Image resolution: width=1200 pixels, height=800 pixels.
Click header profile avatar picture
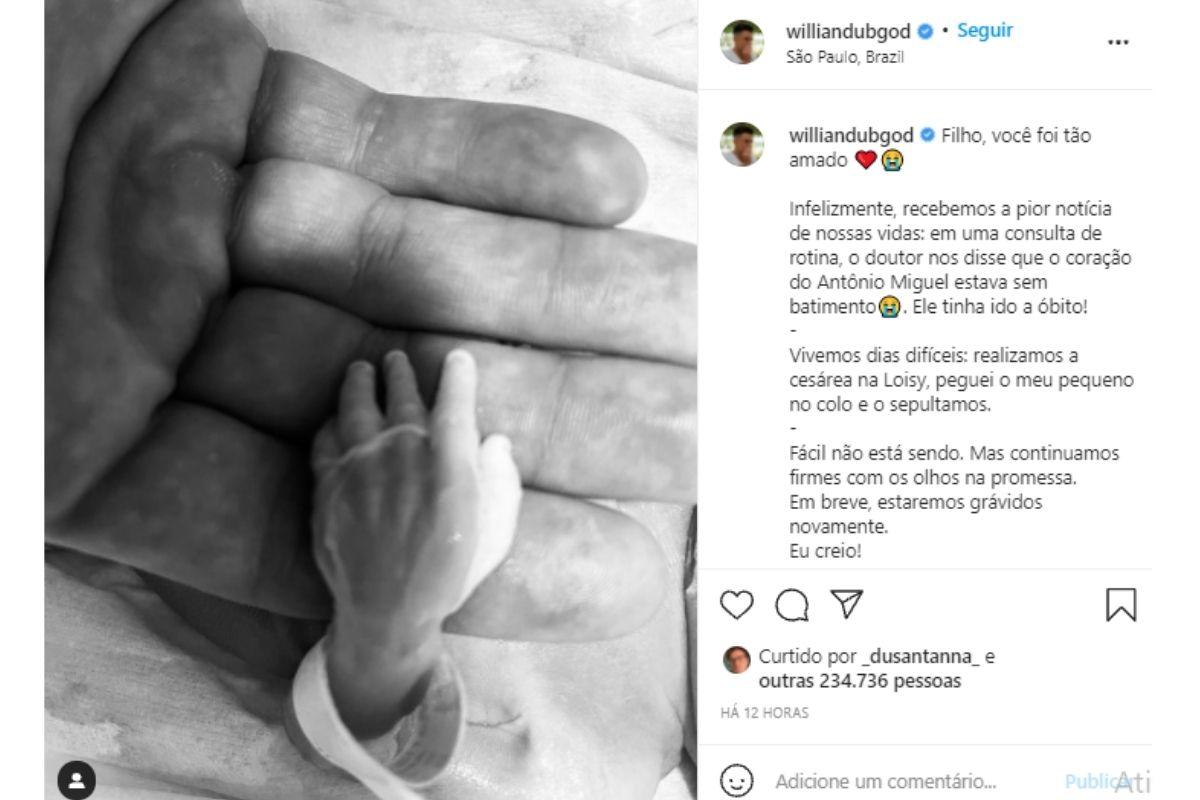[742, 42]
